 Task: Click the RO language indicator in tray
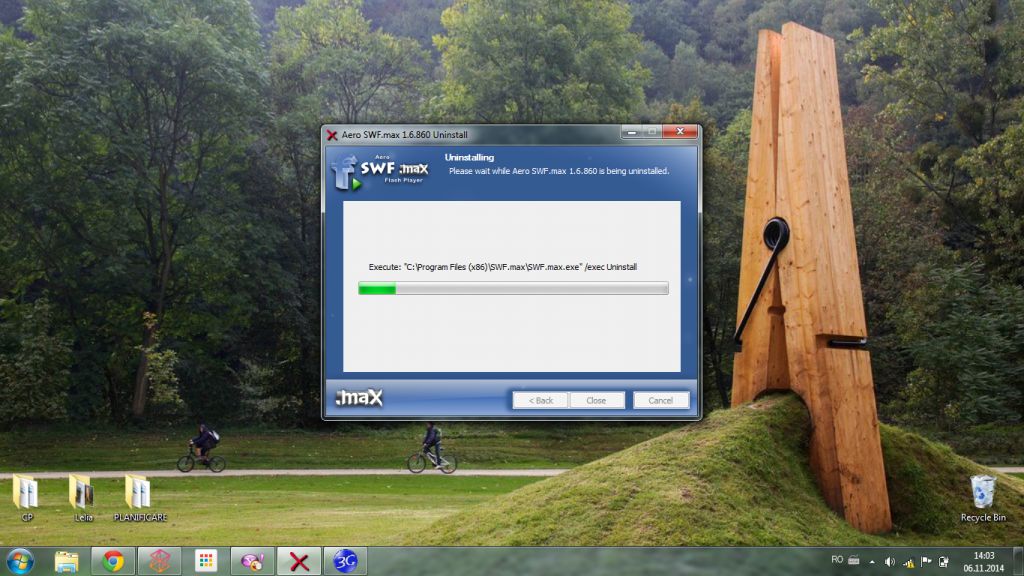point(837,560)
